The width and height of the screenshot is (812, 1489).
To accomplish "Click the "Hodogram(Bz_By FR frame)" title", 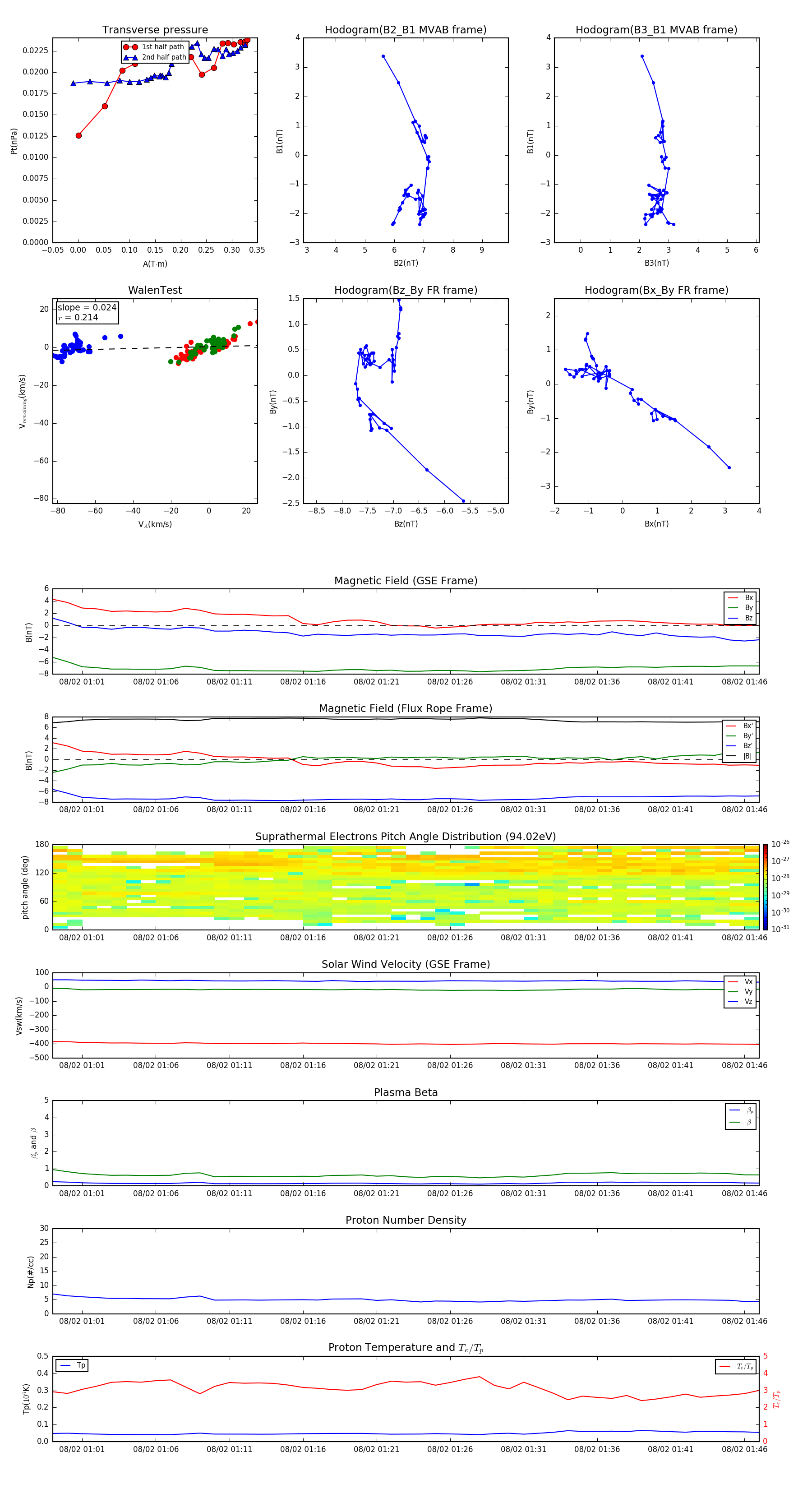I will pyautogui.click(x=405, y=290).
